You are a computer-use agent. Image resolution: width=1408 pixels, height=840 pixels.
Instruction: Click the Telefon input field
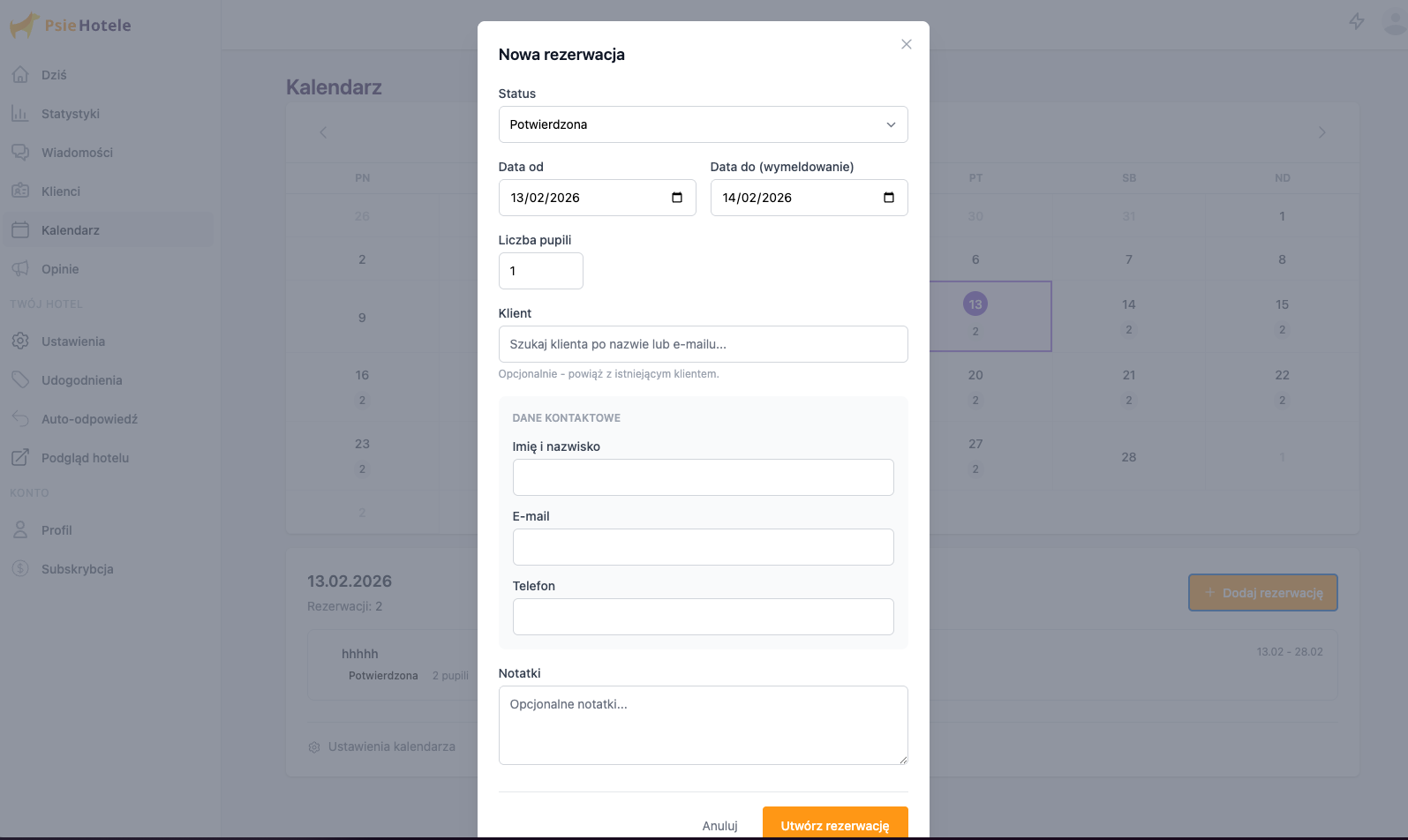tap(703, 617)
